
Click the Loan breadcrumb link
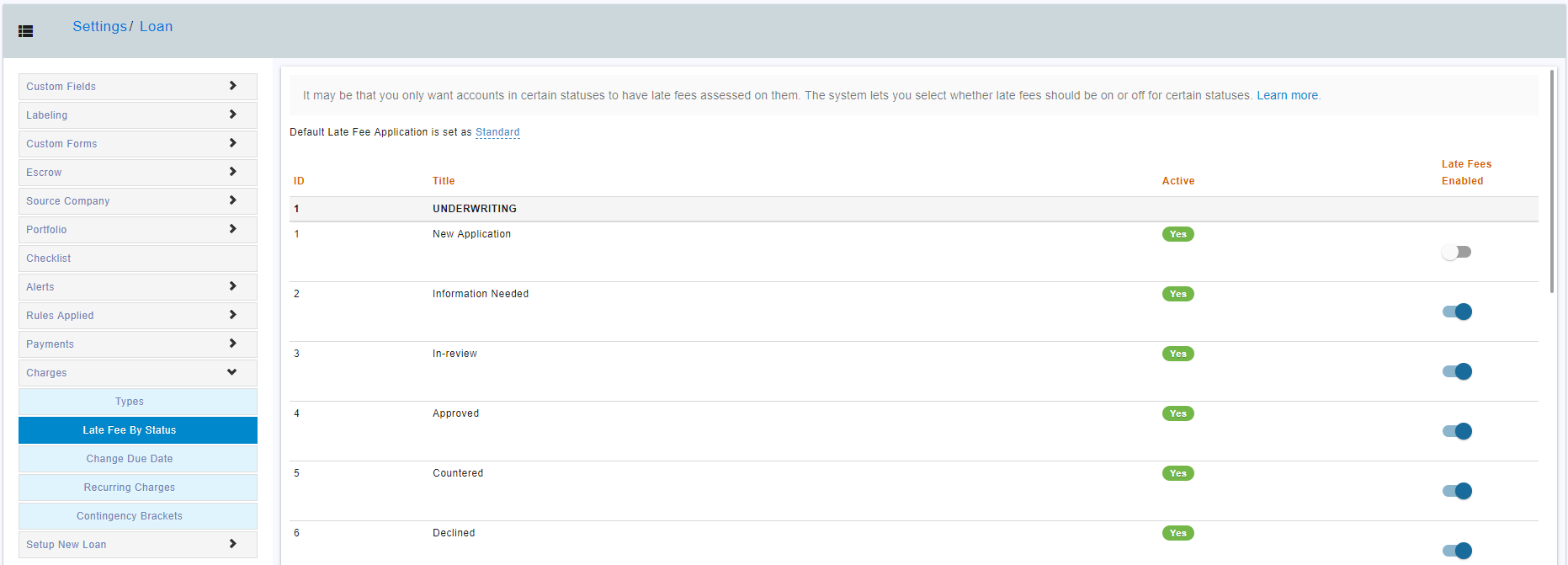pos(156,26)
